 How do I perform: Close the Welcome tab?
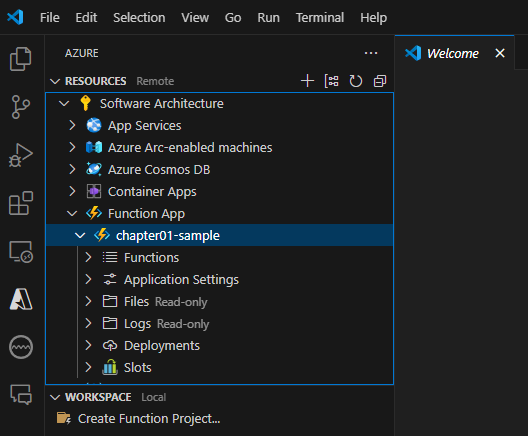coord(500,53)
